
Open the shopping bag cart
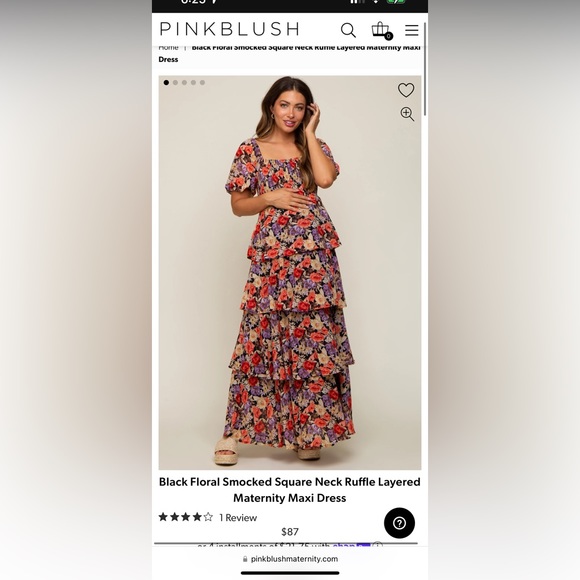[381, 30]
